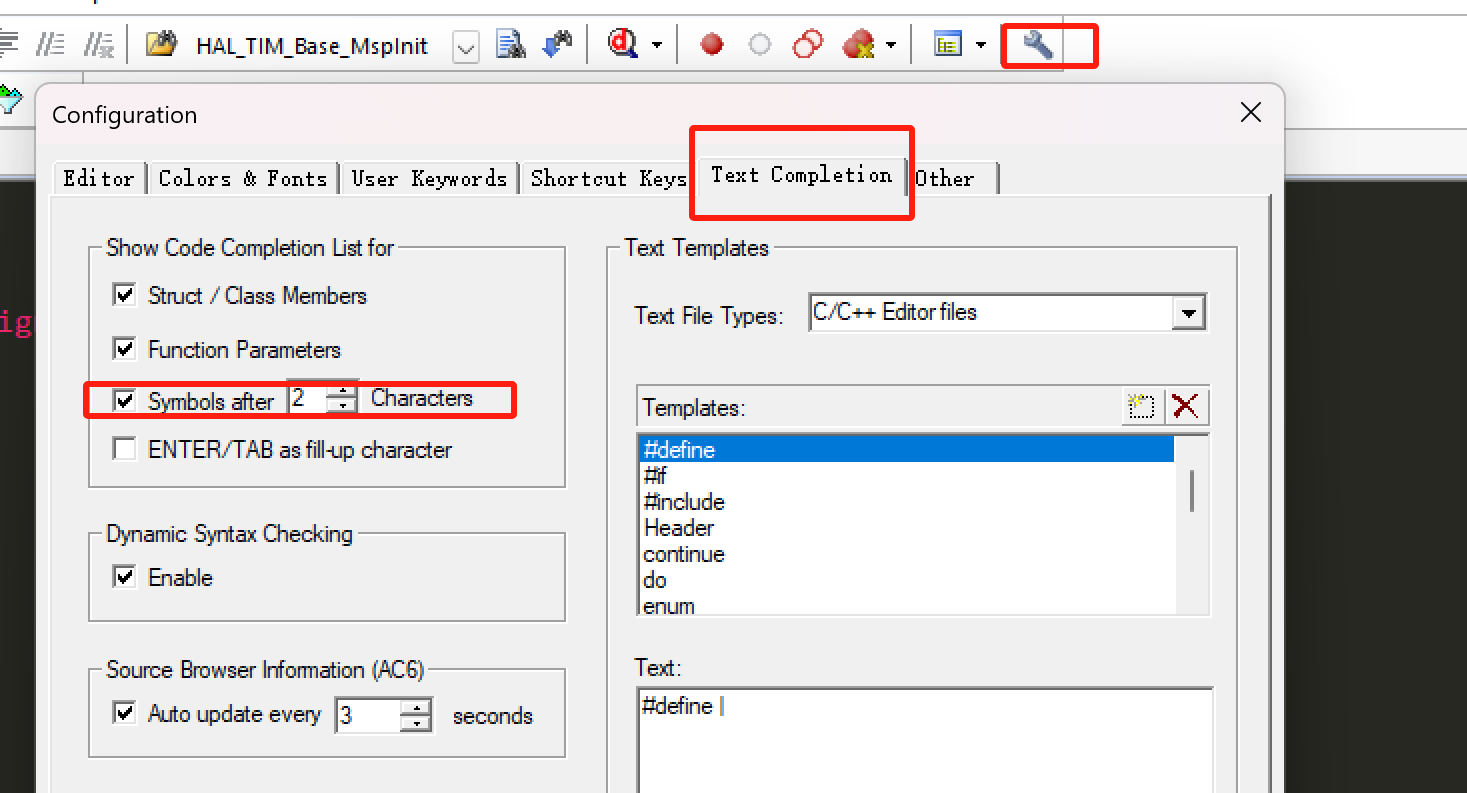Switch to the Editor tab

tap(99, 178)
